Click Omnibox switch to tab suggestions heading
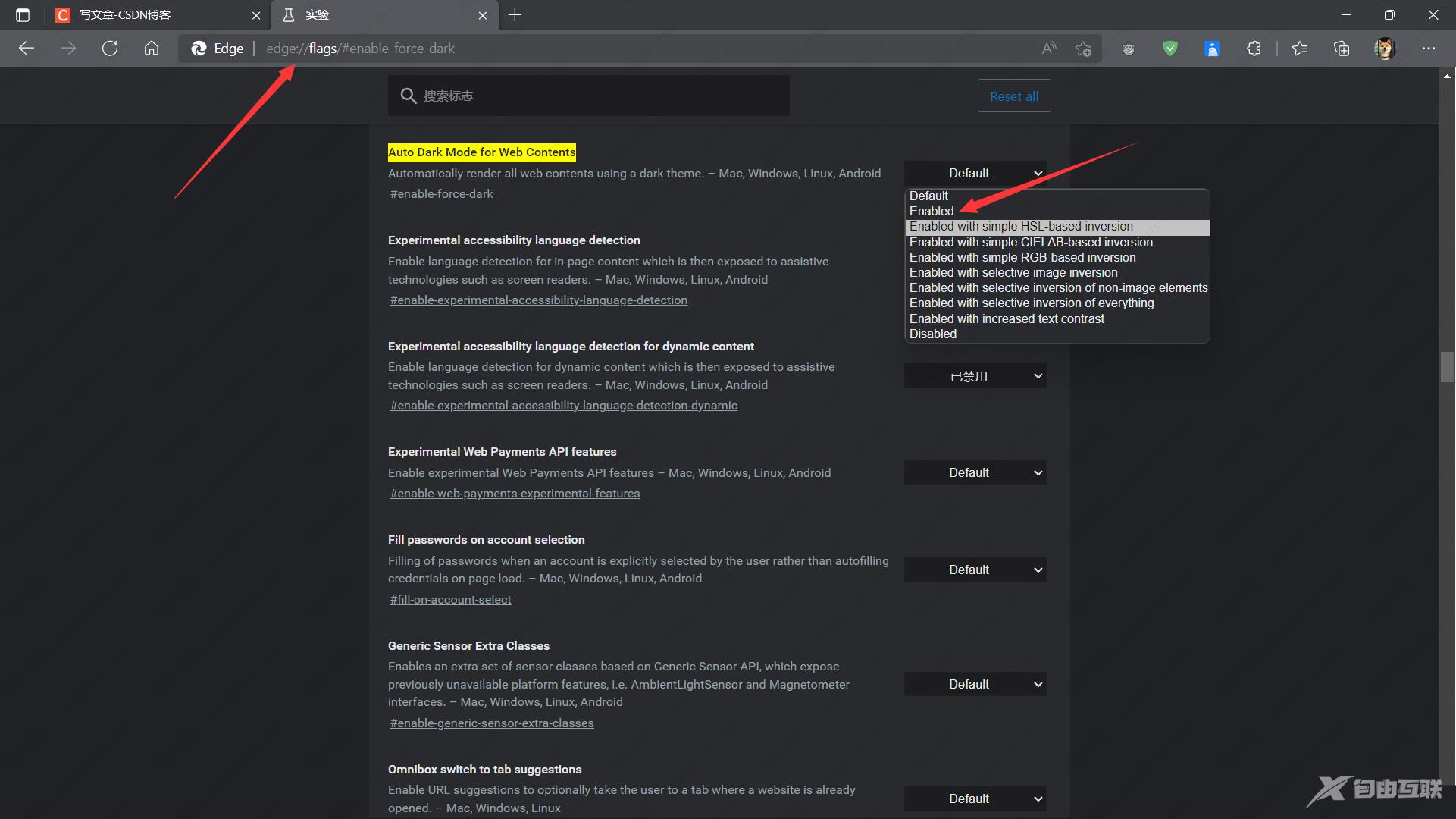 (x=484, y=770)
